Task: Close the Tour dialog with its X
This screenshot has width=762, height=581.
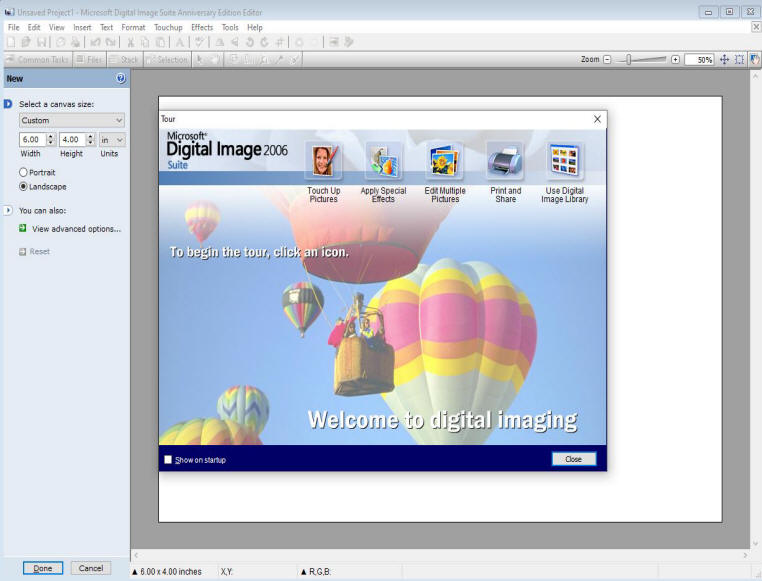Action: (x=597, y=119)
